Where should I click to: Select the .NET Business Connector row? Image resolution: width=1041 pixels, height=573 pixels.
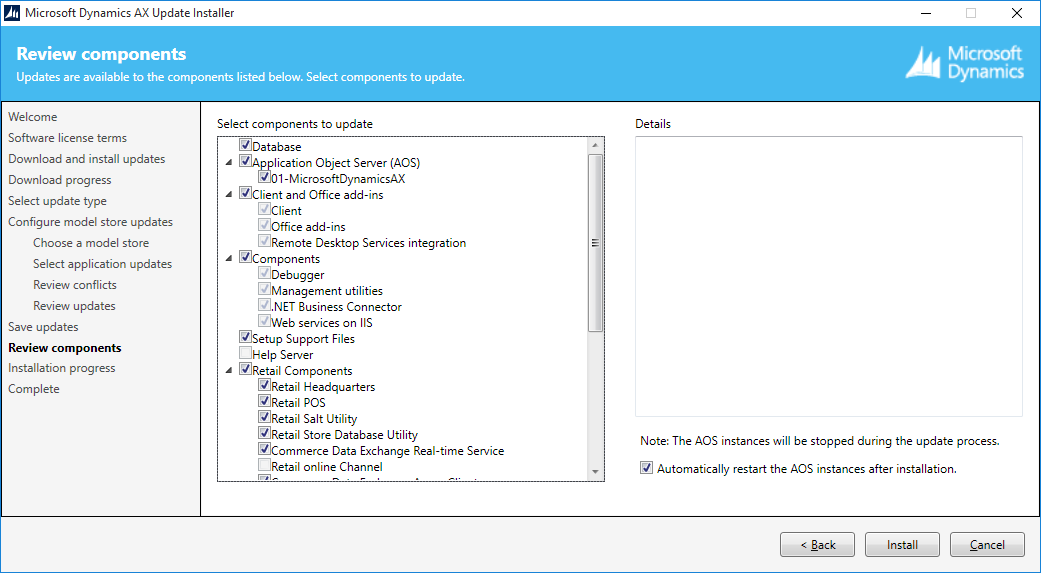click(337, 306)
